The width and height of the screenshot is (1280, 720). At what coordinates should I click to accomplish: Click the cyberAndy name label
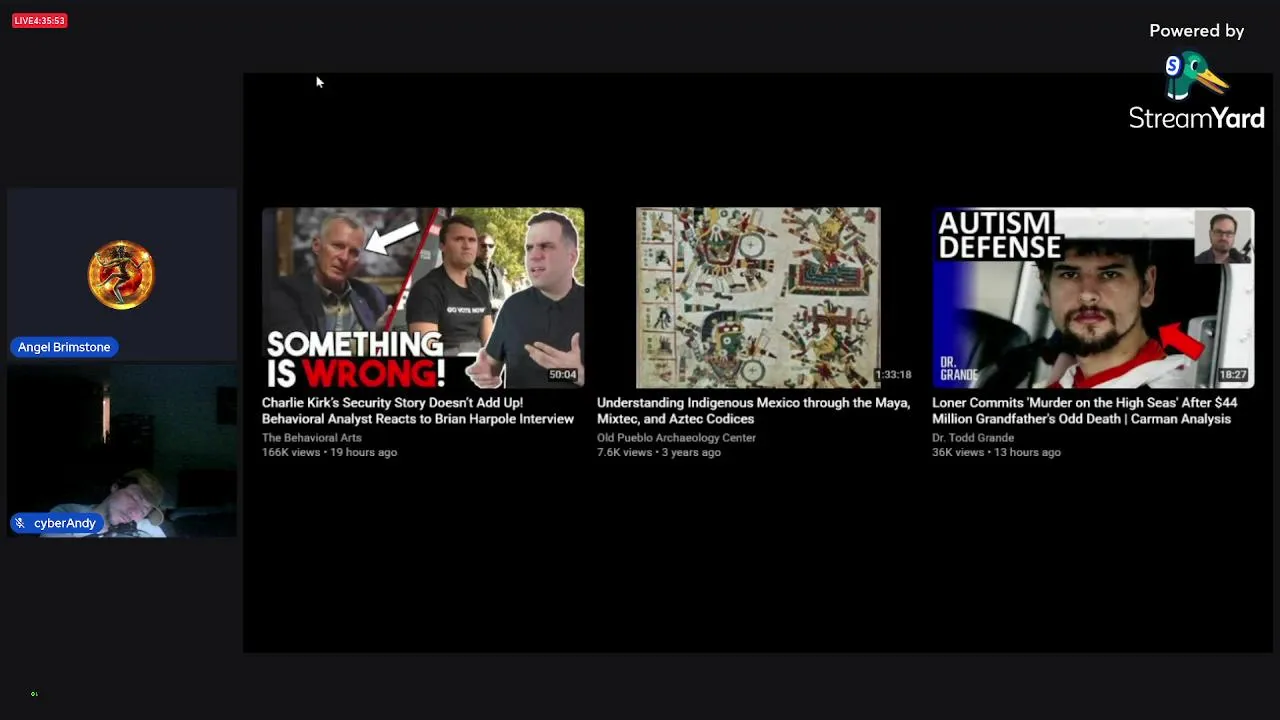pyautogui.click(x=65, y=523)
